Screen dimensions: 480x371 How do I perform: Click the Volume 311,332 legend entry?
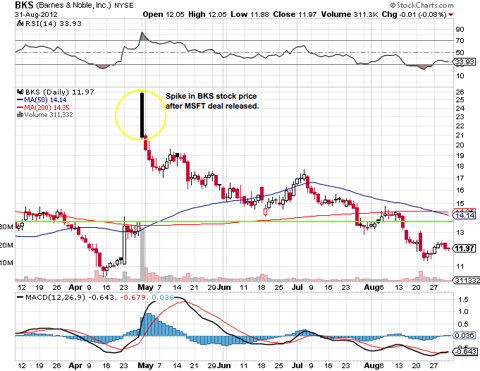48,115
